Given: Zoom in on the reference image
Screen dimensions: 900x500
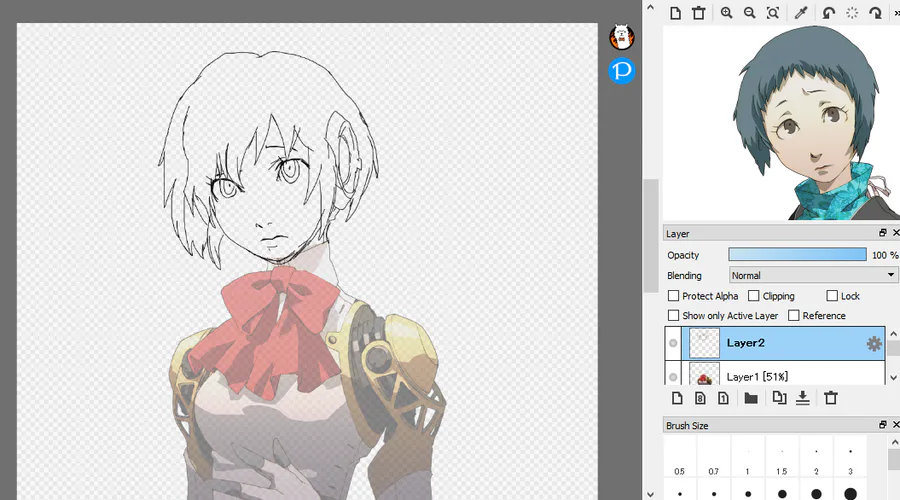Looking at the screenshot, I should pos(727,13).
